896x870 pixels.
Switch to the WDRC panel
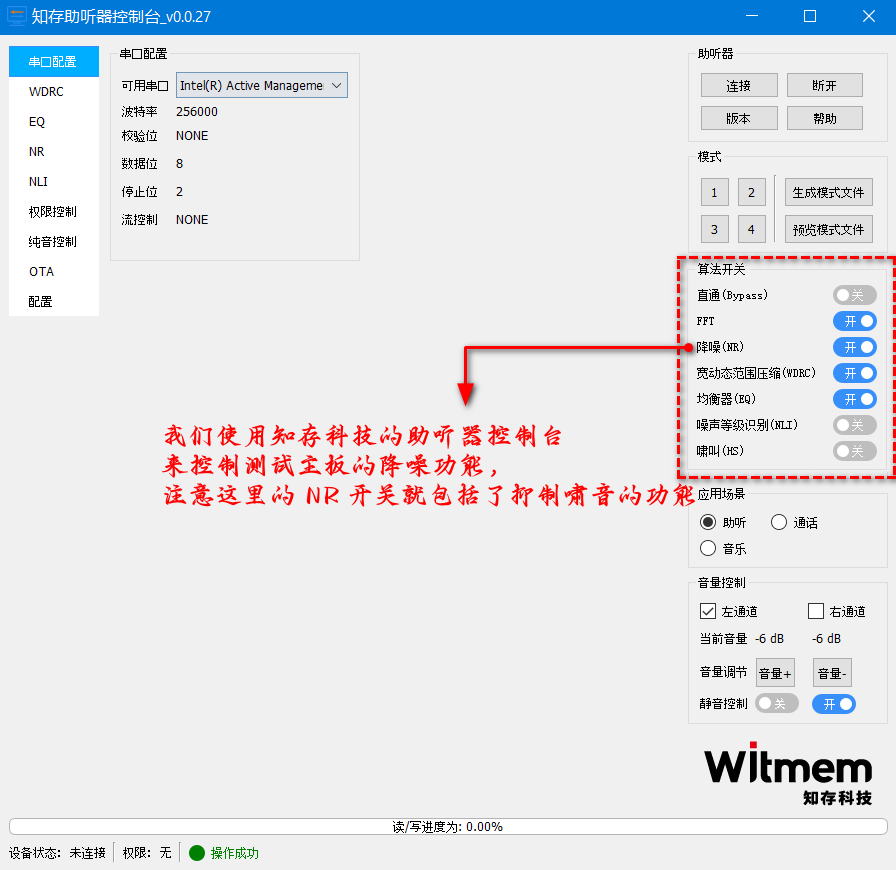42,91
